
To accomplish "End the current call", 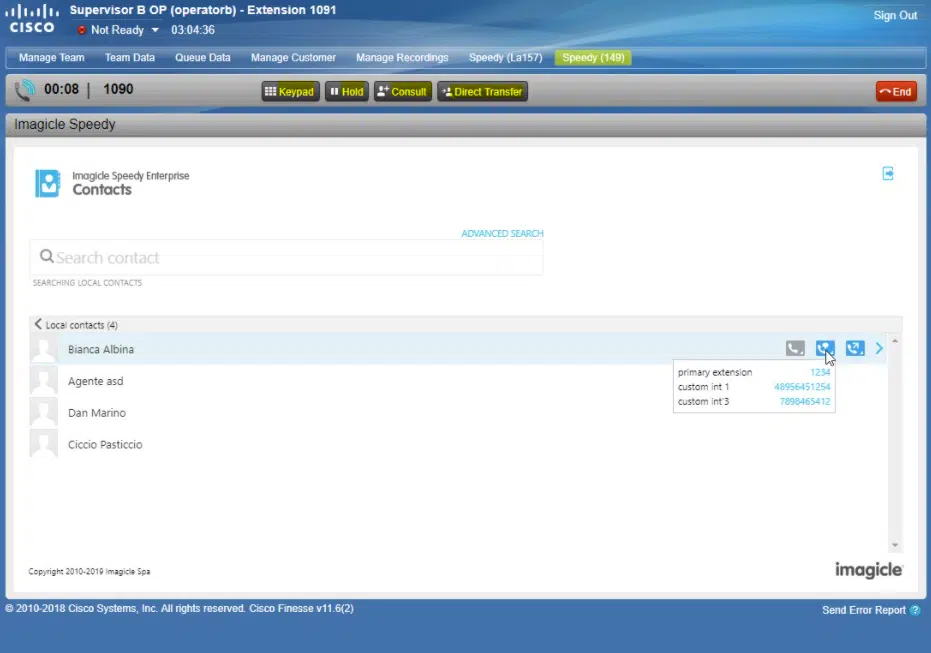I will tap(895, 92).
